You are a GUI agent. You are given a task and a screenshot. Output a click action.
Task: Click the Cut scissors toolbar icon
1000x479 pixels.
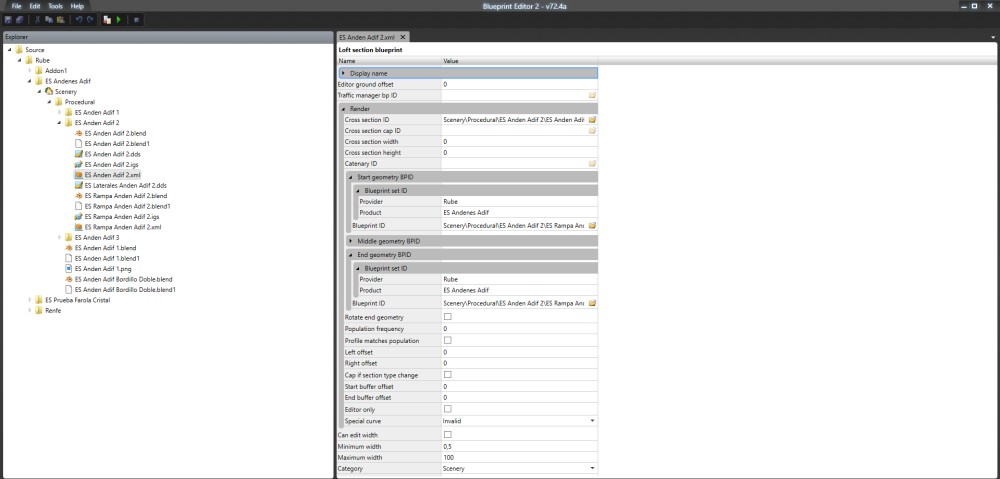click(x=37, y=19)
